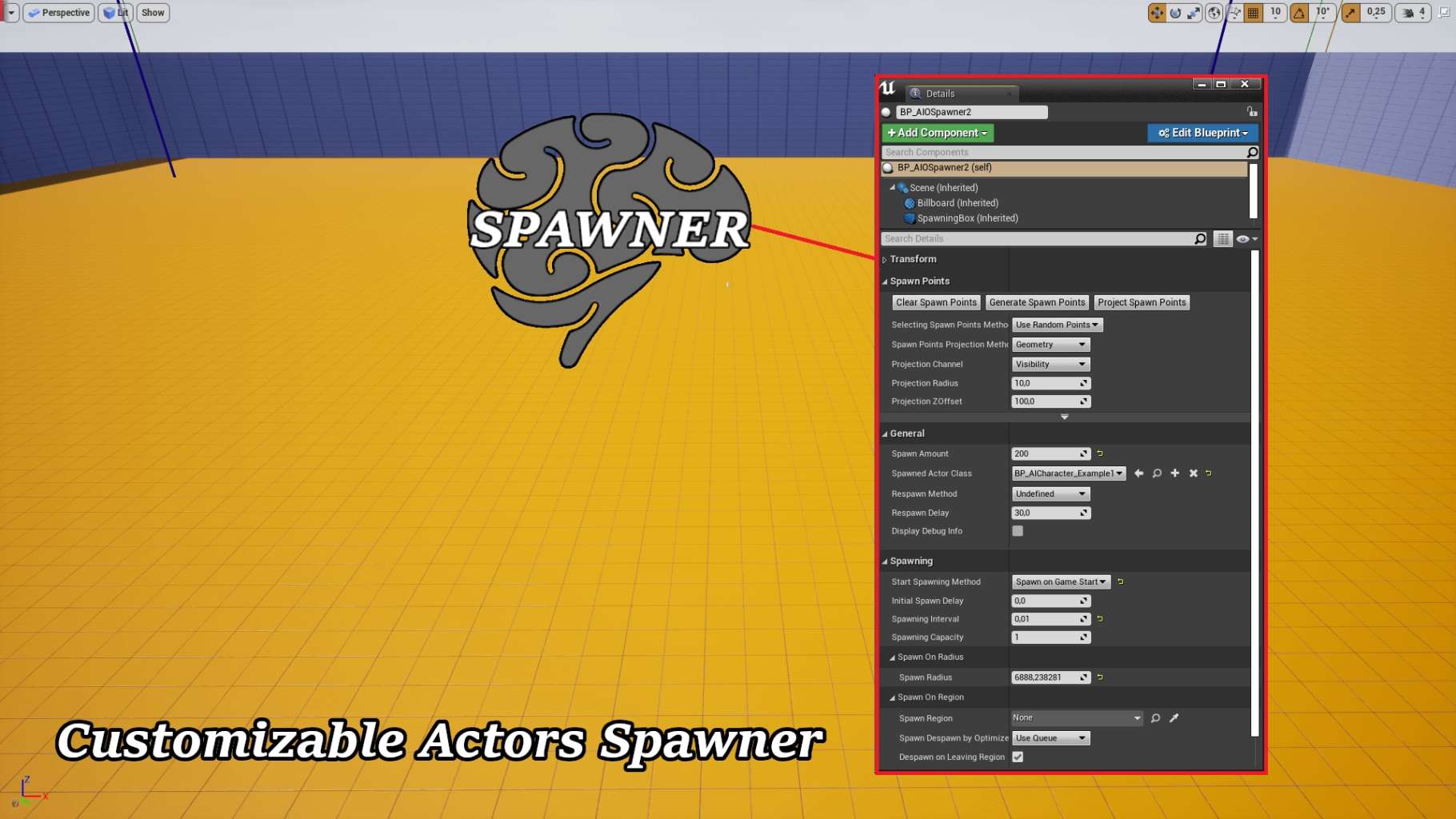Screen dimensions: 1456x819
Task: Collapse the Scene (Inherited) component
Action: [892, 188]
